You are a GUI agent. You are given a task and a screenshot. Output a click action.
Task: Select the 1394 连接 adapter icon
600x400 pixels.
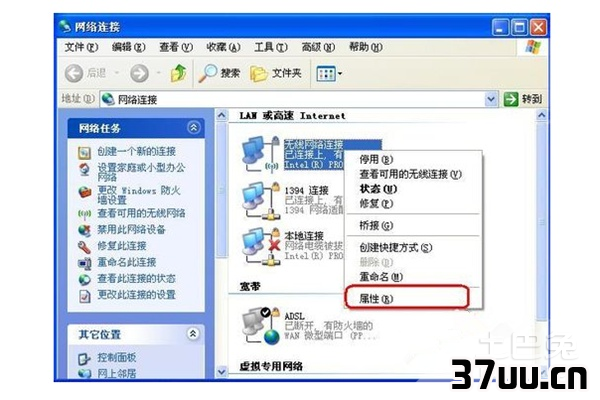tap(260, 200)
